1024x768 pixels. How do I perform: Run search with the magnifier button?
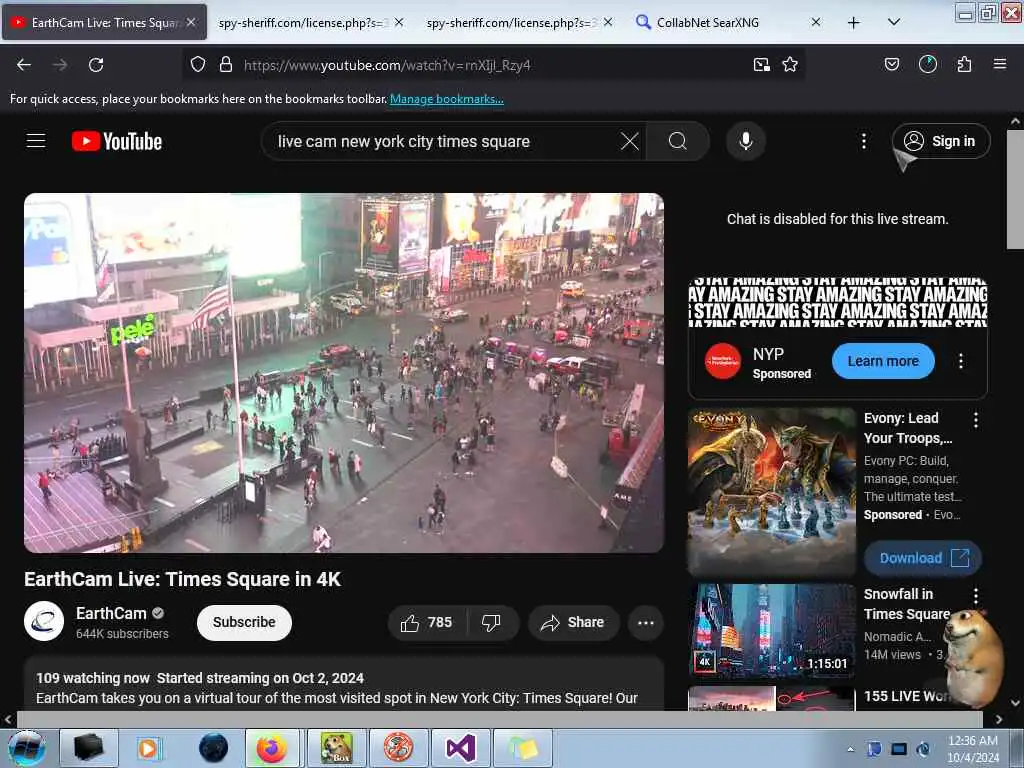click(x=678, y=141)
